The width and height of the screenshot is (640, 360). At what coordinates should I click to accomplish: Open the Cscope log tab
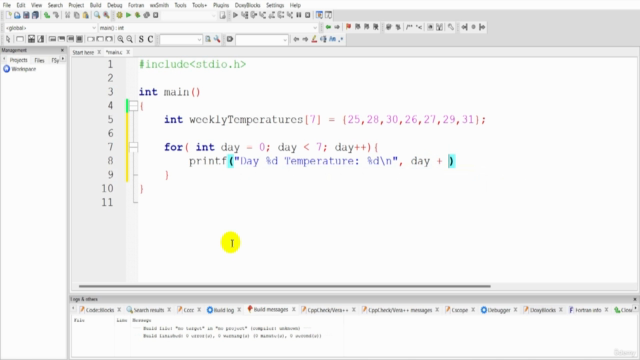point(456,310)
